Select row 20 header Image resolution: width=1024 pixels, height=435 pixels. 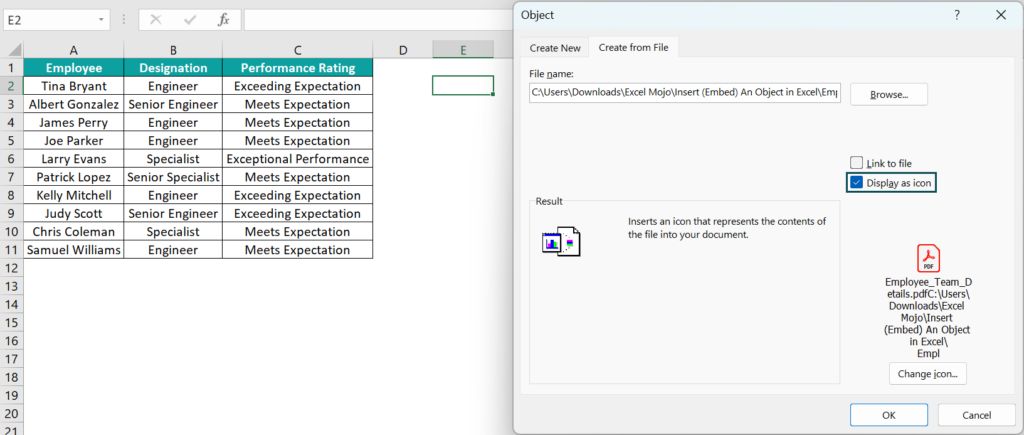click(12, 413)
